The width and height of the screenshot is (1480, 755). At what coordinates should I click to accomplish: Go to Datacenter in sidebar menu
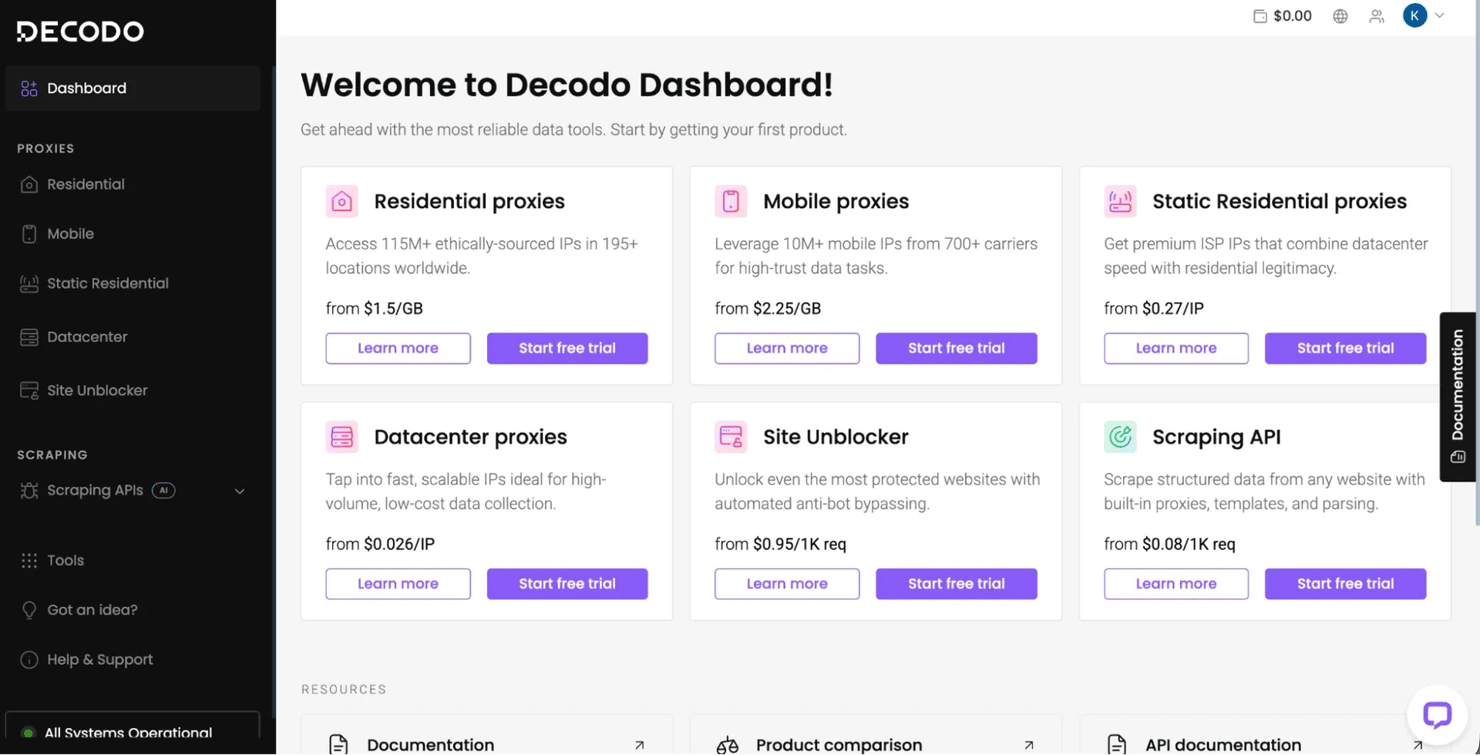point(87,337)
